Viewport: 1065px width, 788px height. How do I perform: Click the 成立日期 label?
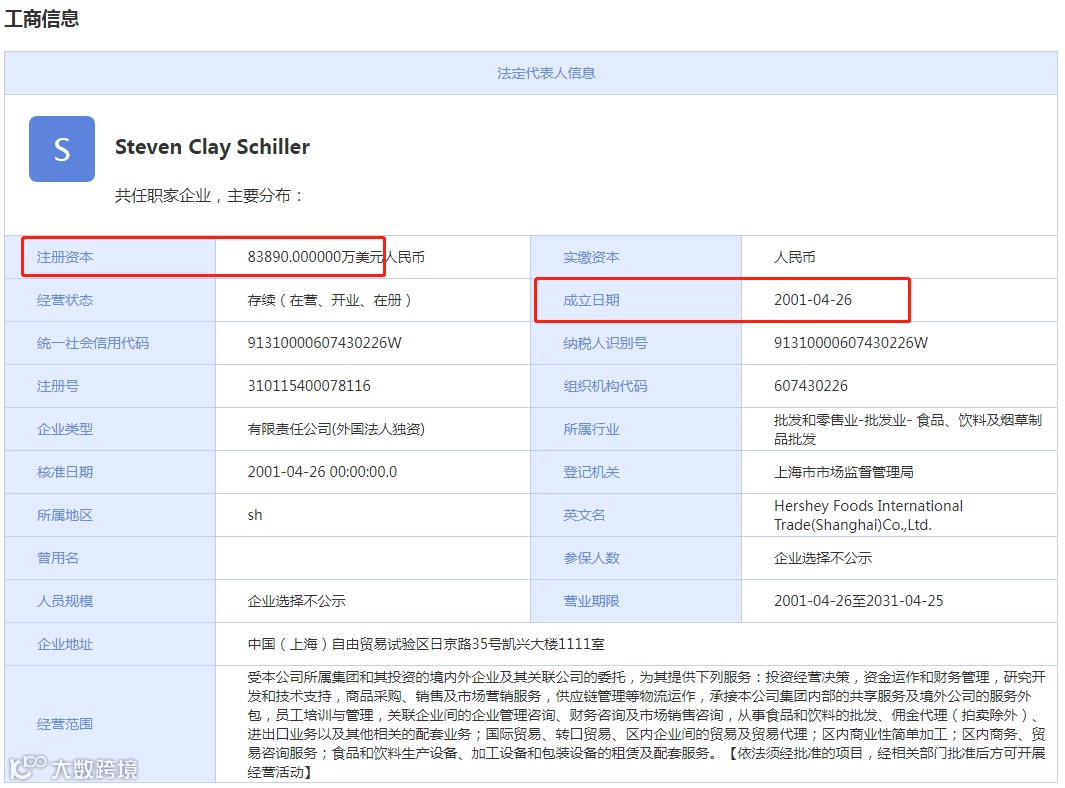(x=591, y=300)
